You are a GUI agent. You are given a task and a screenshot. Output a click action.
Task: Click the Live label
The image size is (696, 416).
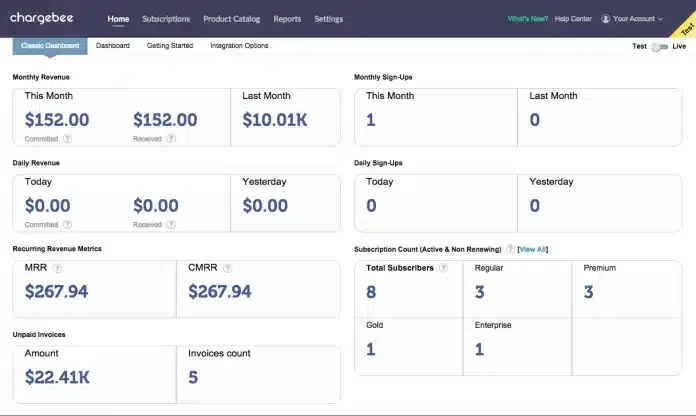click(679, 46)
